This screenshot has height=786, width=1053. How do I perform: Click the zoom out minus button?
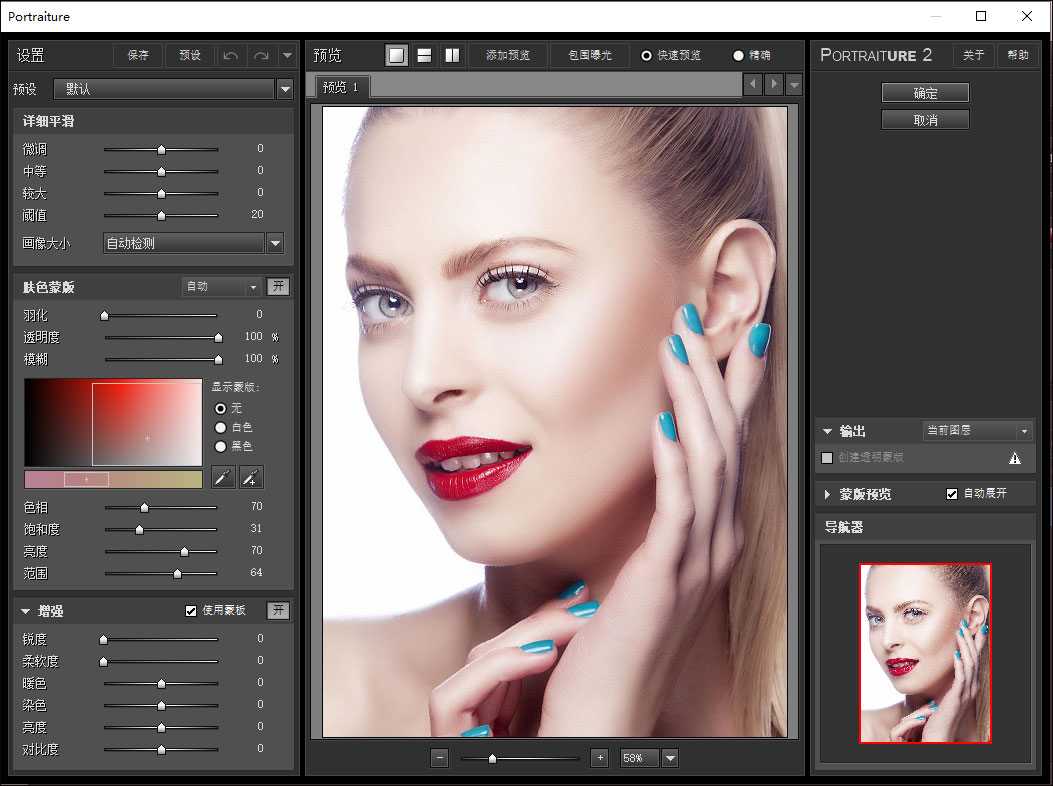440,758
